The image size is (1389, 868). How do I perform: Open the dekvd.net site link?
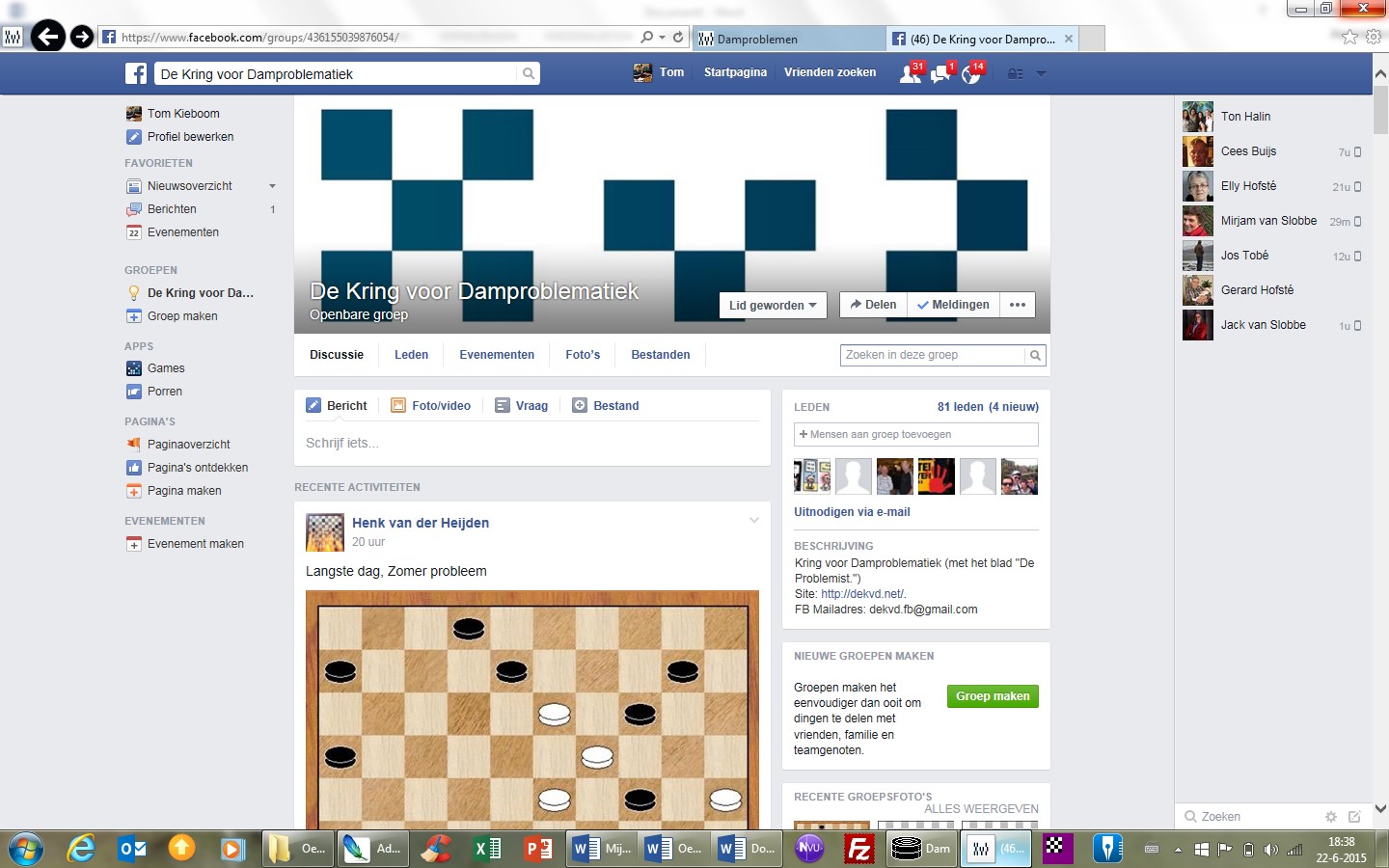(x=862, y=594)
